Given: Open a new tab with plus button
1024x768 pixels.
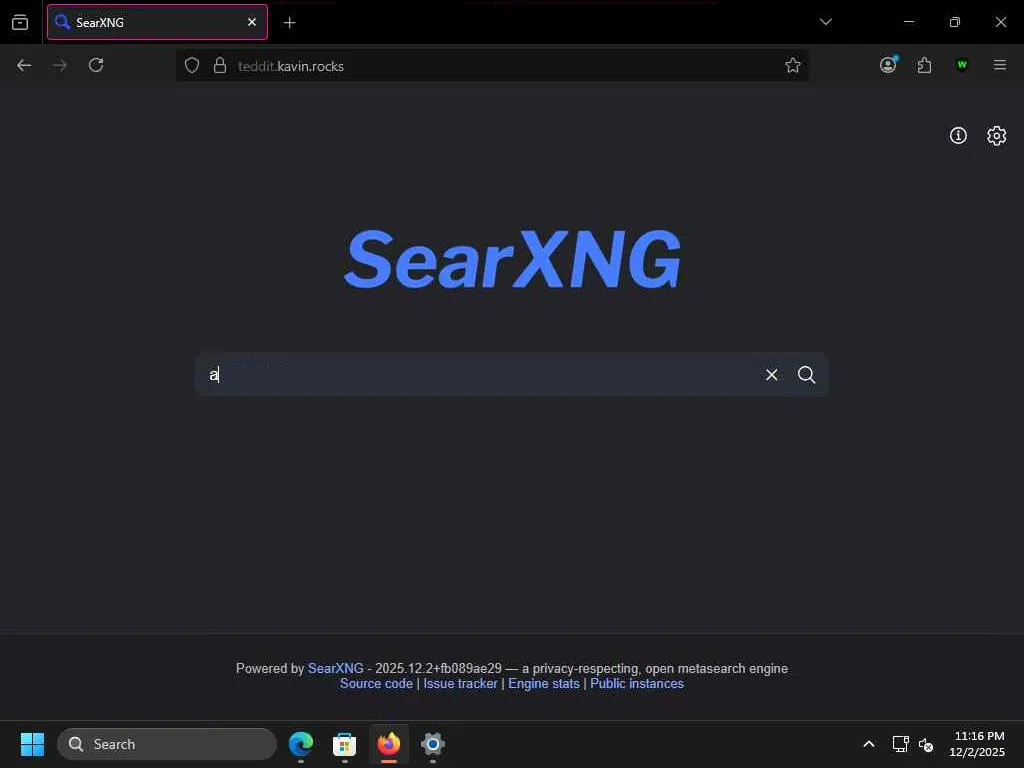Looking at the screenshot, I should click(289, 23).
